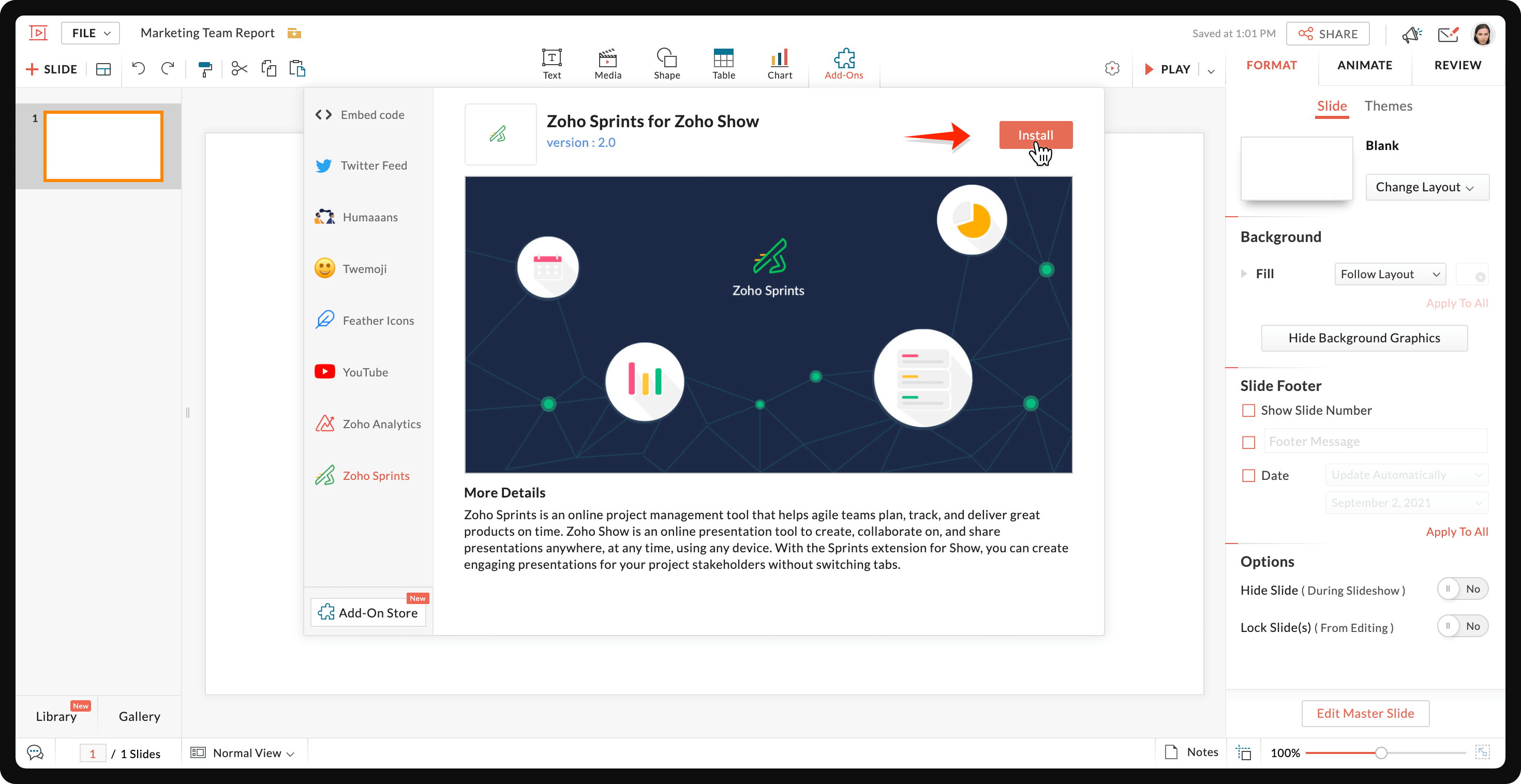The height and width of the screenshot is (784, 1521).
Task: Toggle Hide Slide during slideshow
Action: [x=1462, y=589]
